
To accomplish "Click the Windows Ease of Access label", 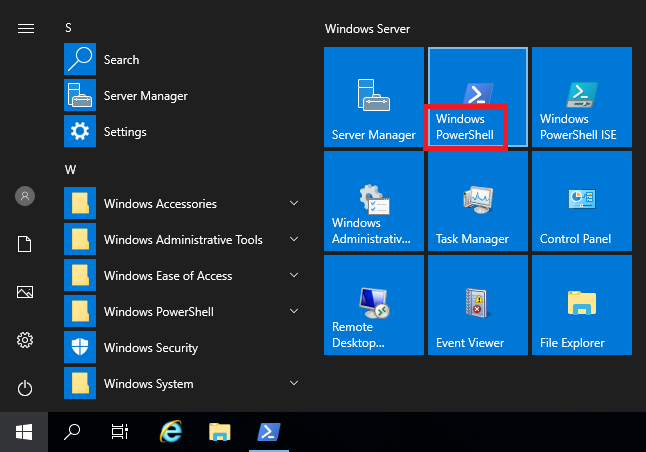I will pos(168,276).
